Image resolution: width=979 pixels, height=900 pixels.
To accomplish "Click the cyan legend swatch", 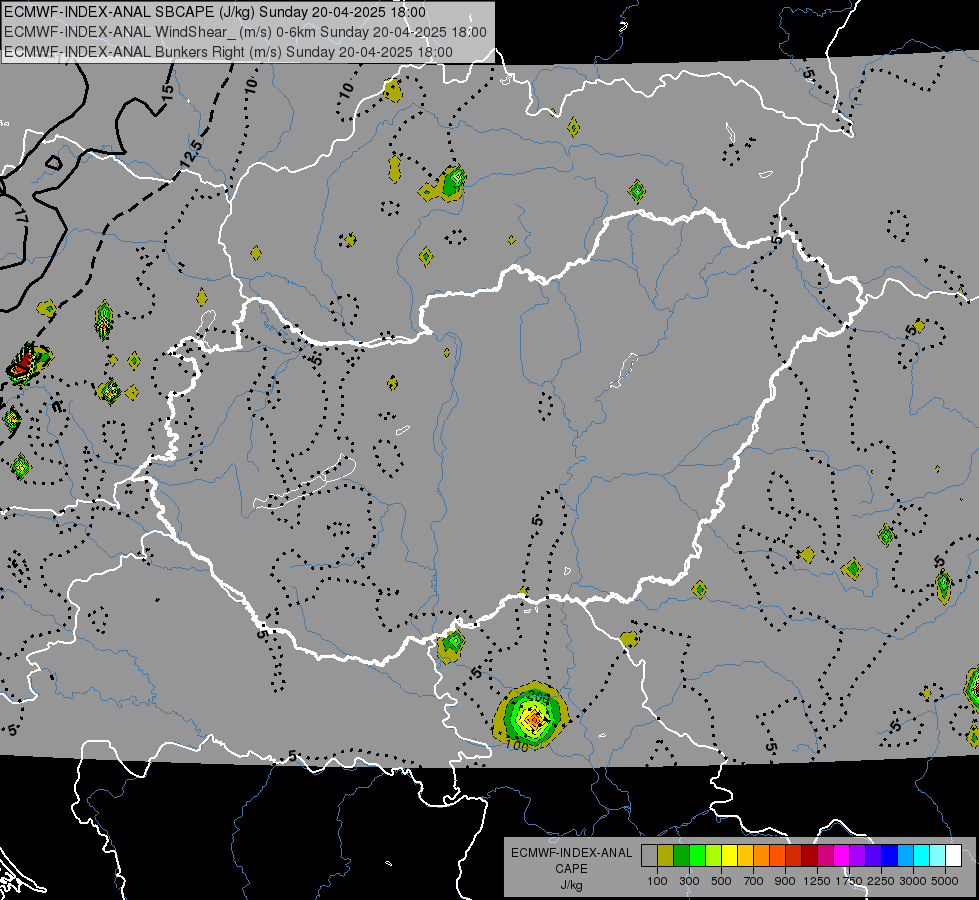I will tap(922, 856).
